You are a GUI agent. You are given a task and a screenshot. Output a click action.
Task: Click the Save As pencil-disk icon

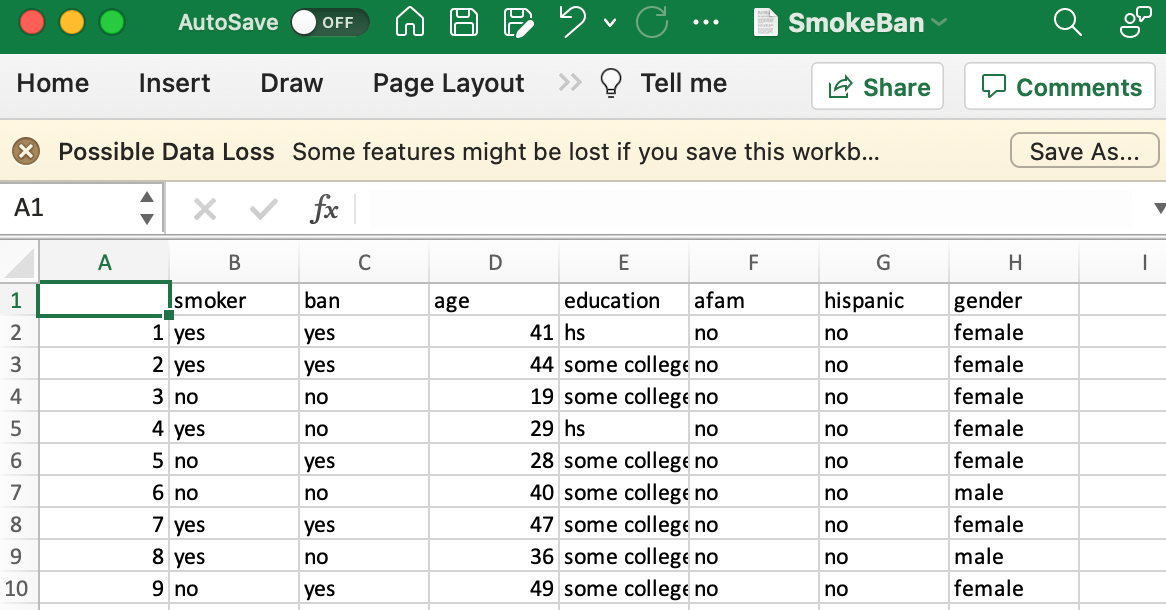[518, 22]
